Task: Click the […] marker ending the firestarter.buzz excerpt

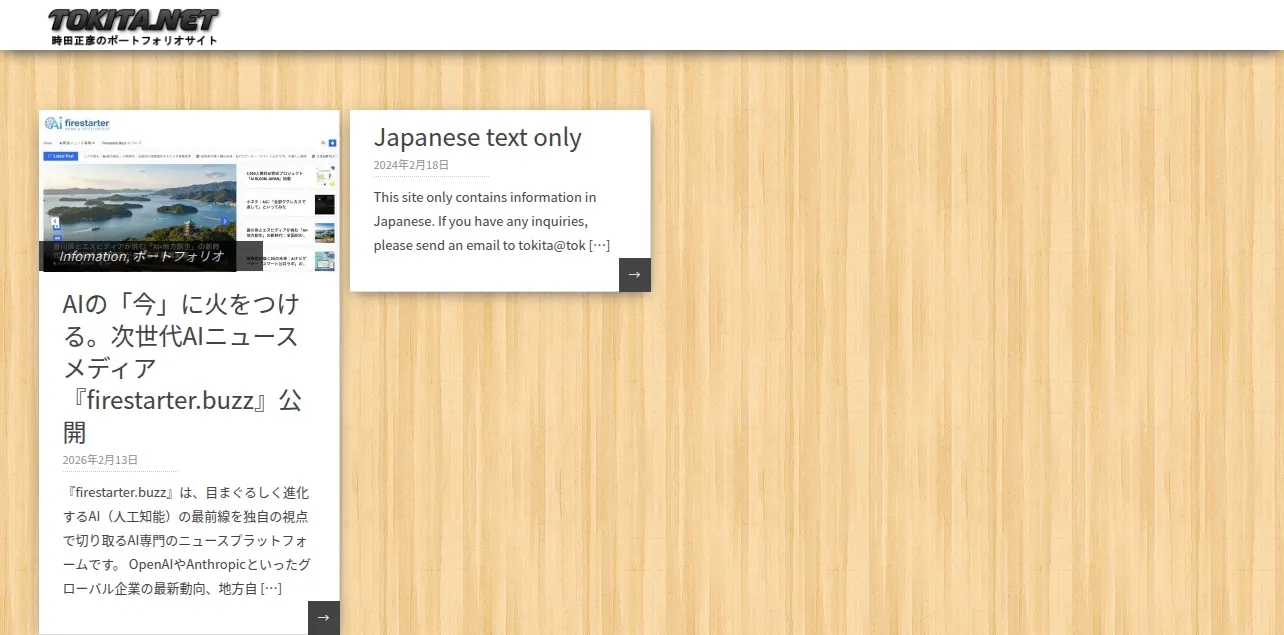Action: pos(271,588)
